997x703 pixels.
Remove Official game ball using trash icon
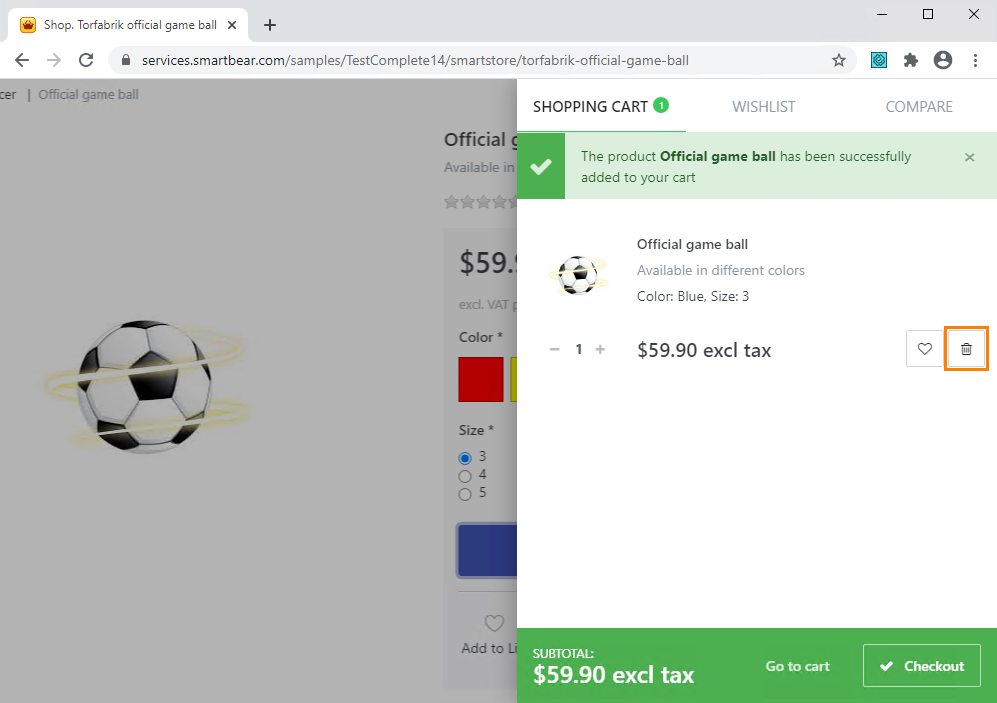click(965, 349)
